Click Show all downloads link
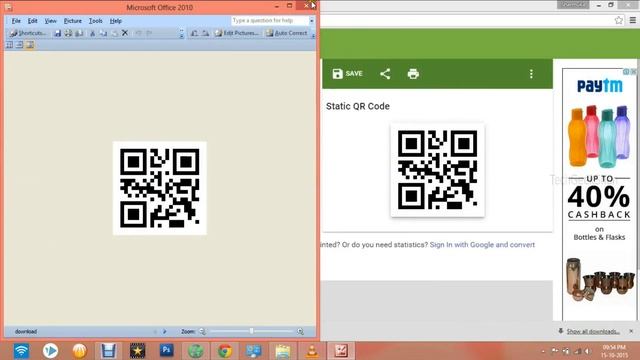Screen dimensions: 640x360 click(x=593, y=331)
